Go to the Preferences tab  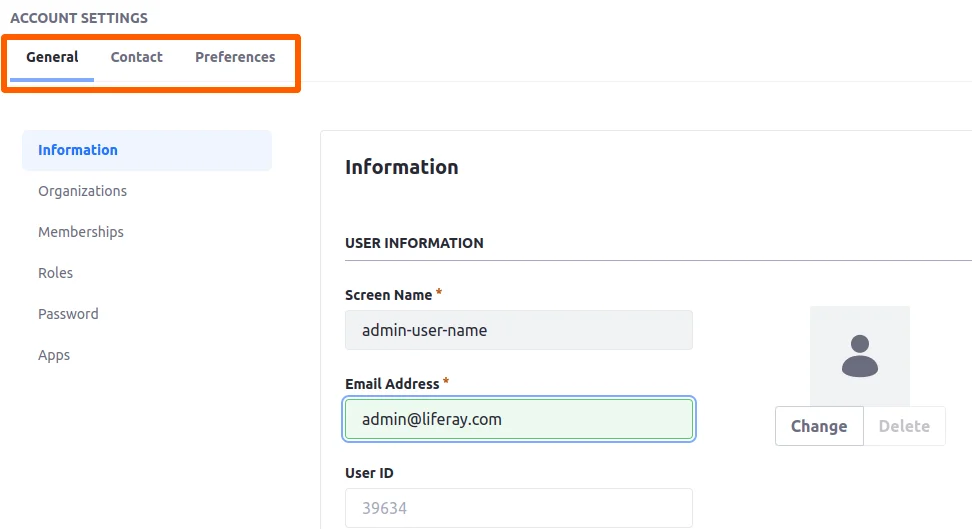click(235, 57)
